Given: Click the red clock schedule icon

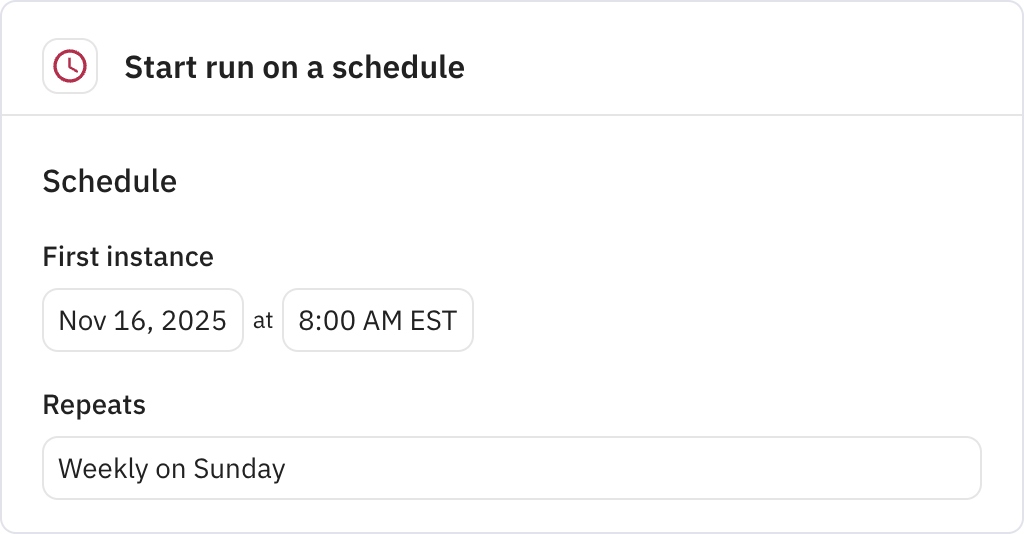Looking at the screenshot, I should pyautogui.click(x=70, y=66).
